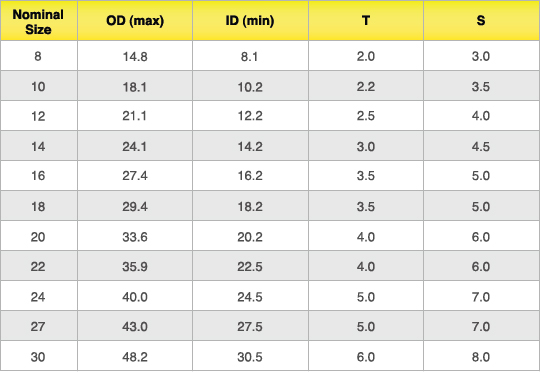
Task: Select nominal size 8 cell
Action: (39, 56)
